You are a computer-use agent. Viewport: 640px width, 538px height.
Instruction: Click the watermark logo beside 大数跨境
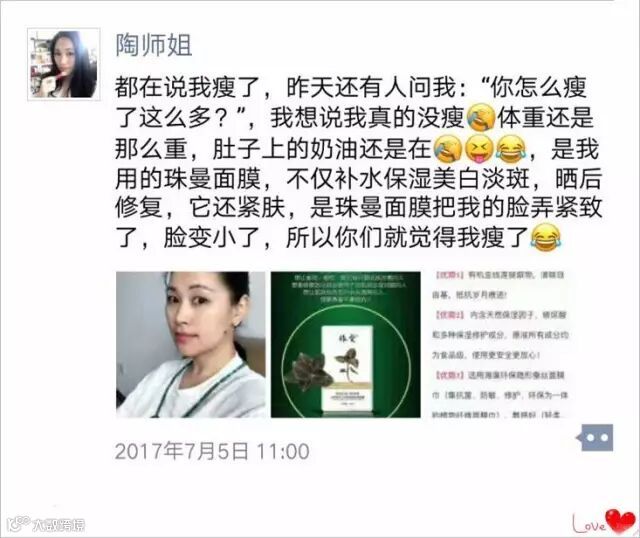pos(19,524)
